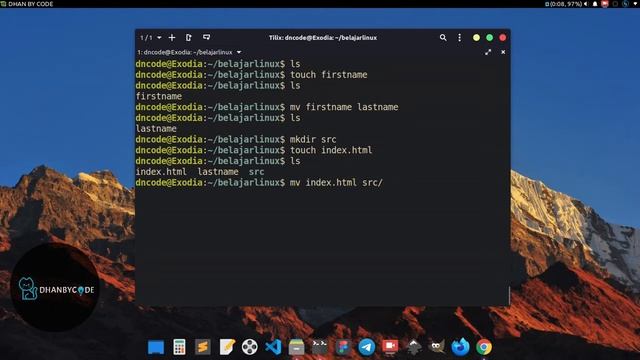Add terminal down with the split icon
This screenshot has width=640, height=360.
click(x=207, y=38)
